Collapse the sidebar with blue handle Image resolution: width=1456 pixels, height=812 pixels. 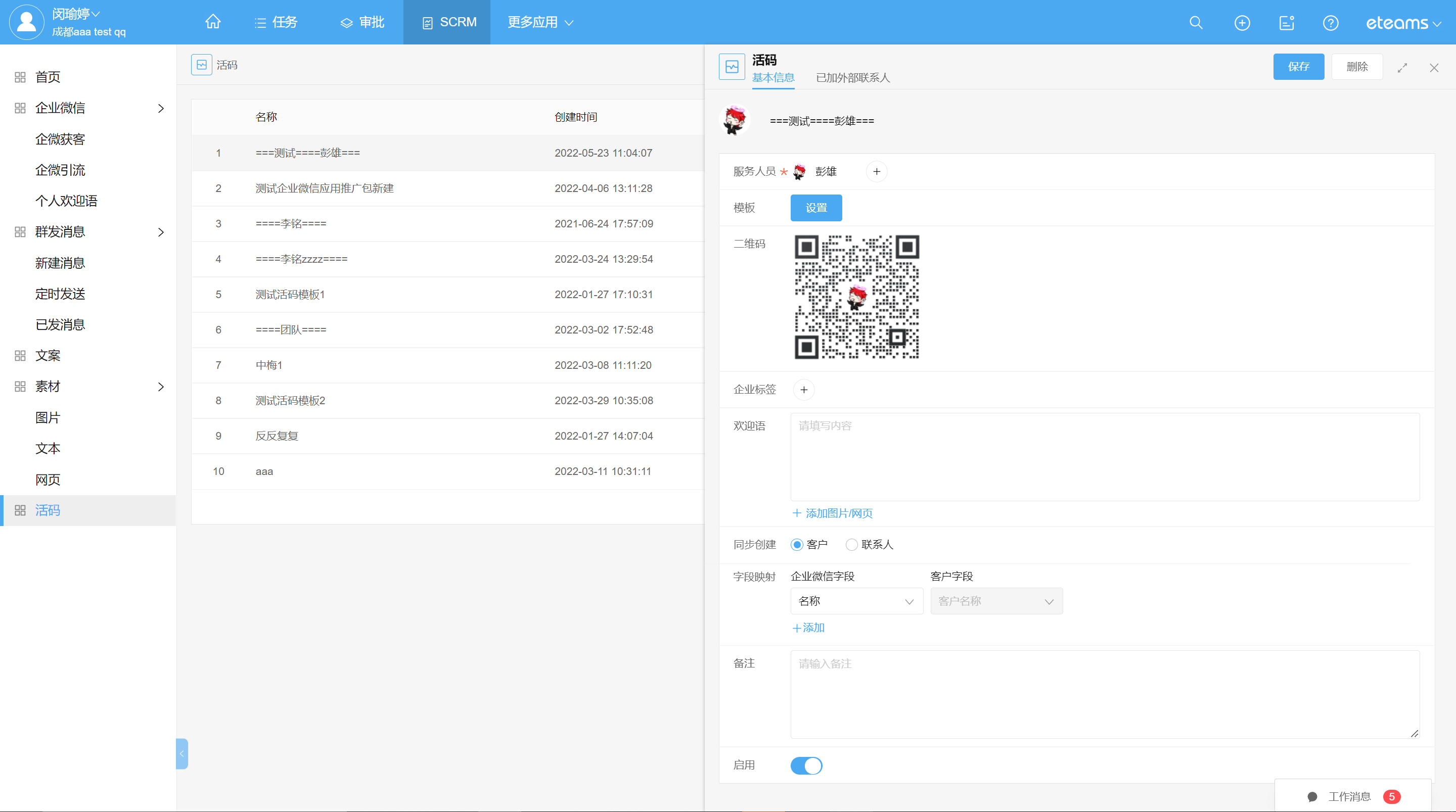(x=181, y=754)
